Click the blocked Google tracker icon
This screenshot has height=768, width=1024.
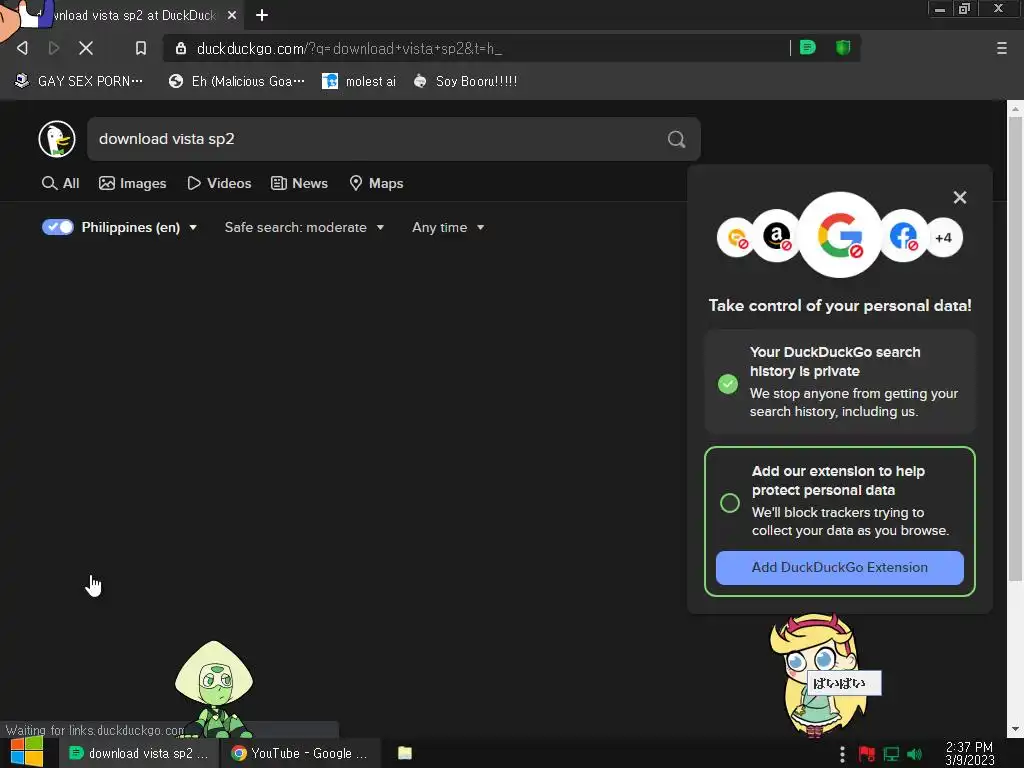840,235
